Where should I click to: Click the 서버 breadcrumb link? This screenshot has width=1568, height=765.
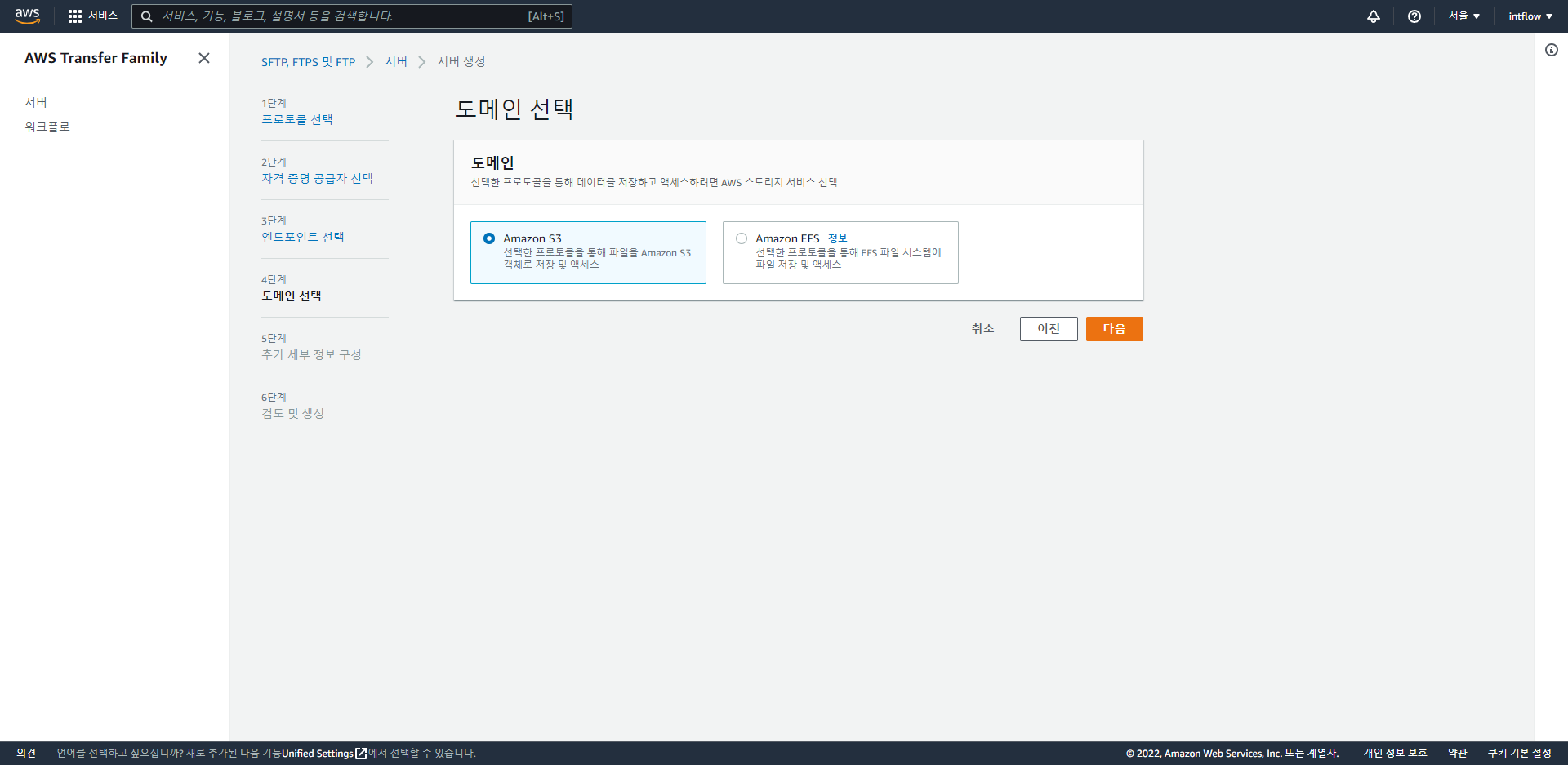396,62
